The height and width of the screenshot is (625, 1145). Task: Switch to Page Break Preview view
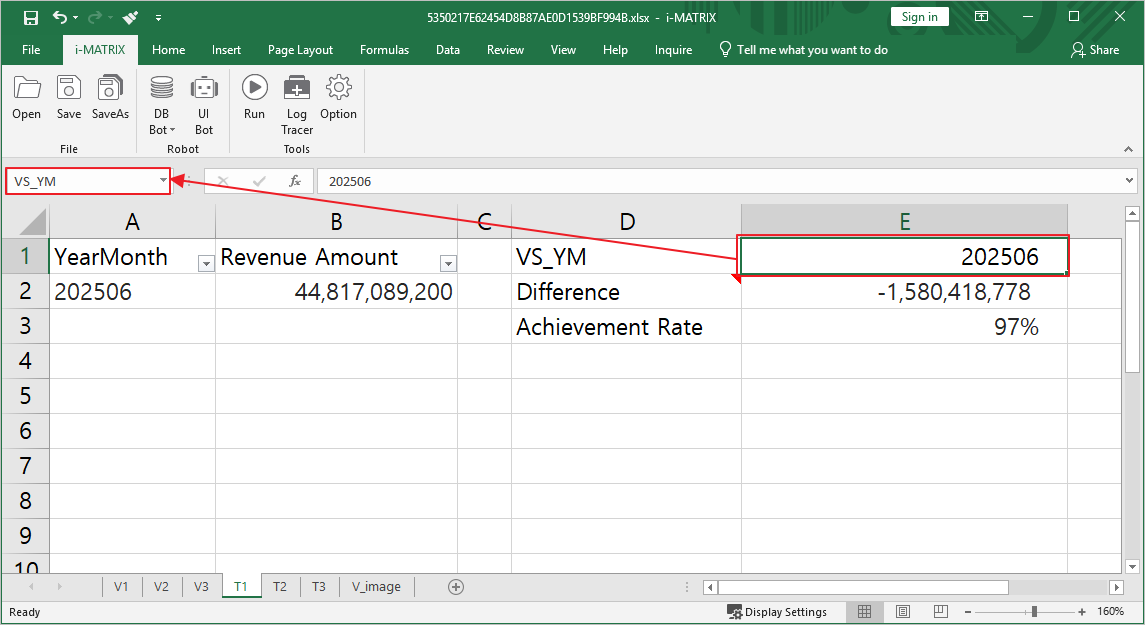pyautogui.click(x=940, y=612)
